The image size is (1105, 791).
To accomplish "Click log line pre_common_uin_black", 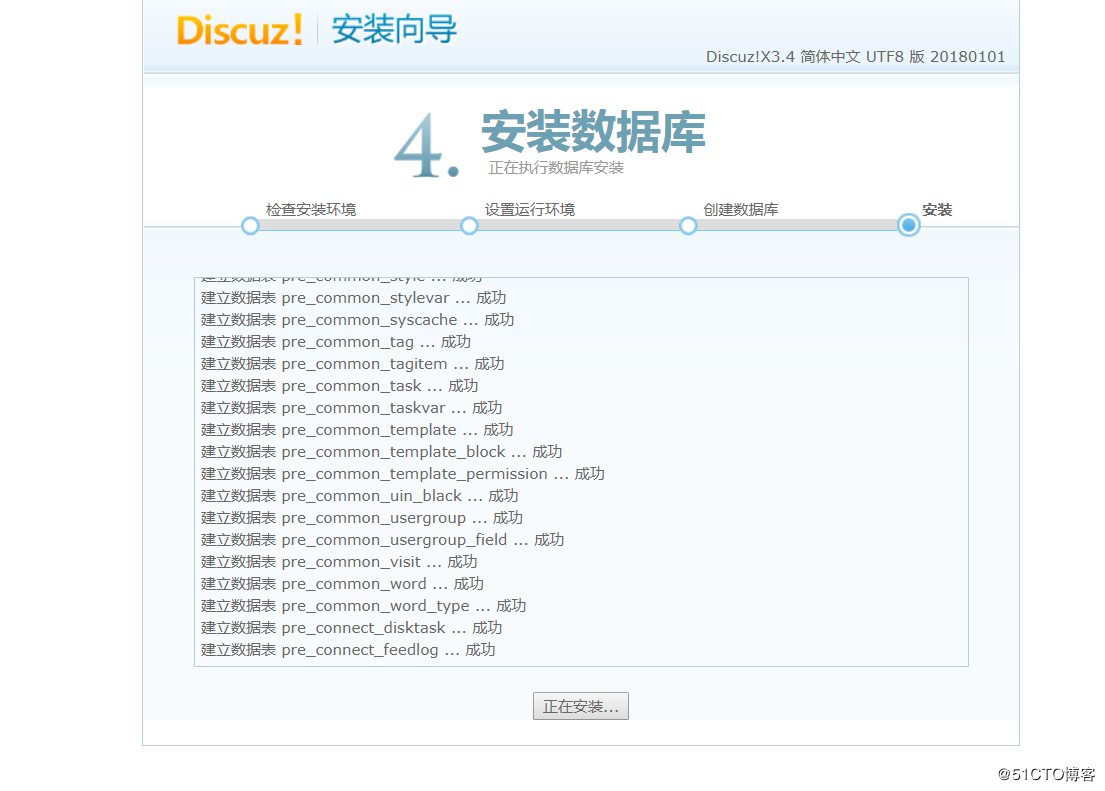I will pos(359,496).
